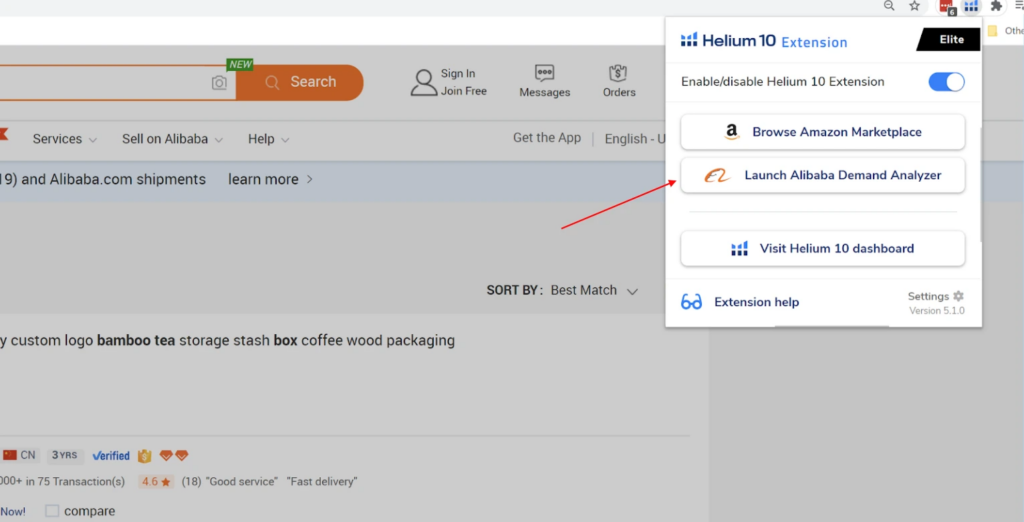Viewport: 1024px width, 522px height.
Task: Click the glasses icon beside Extension help
Action: pyautogui.click(x=691, y=302)
